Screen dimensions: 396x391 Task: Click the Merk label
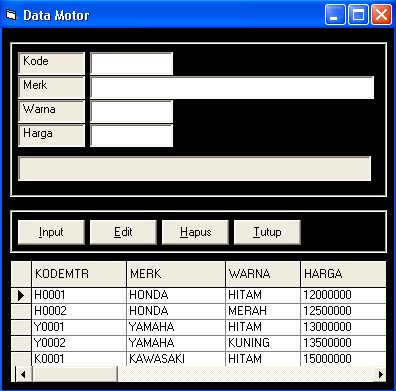pyautogui.click(x=52, y=87)
